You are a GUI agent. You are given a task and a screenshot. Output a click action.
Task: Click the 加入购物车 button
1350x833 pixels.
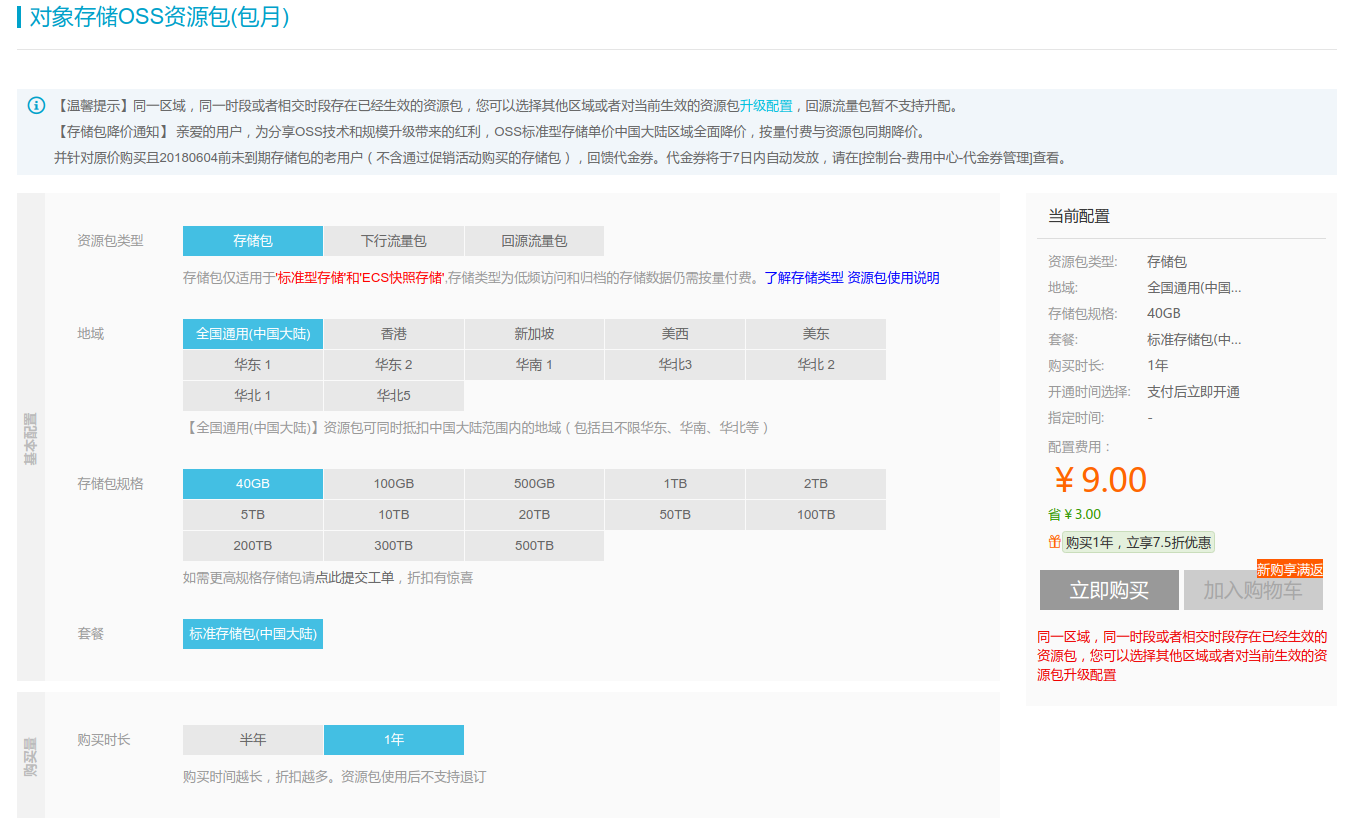click(1253, 590)
